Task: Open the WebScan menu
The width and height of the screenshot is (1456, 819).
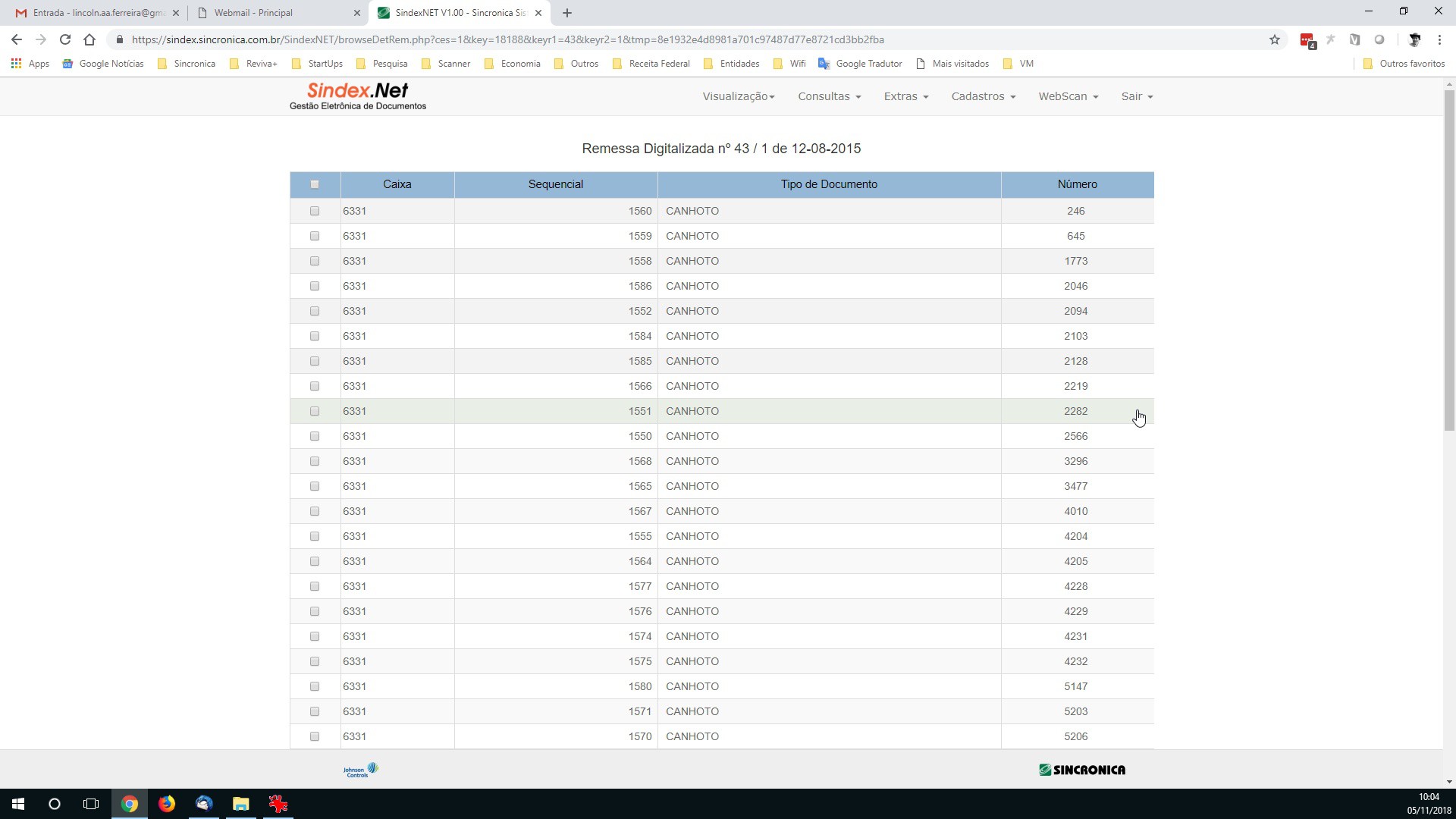Action: click(x=1068, y=96)
